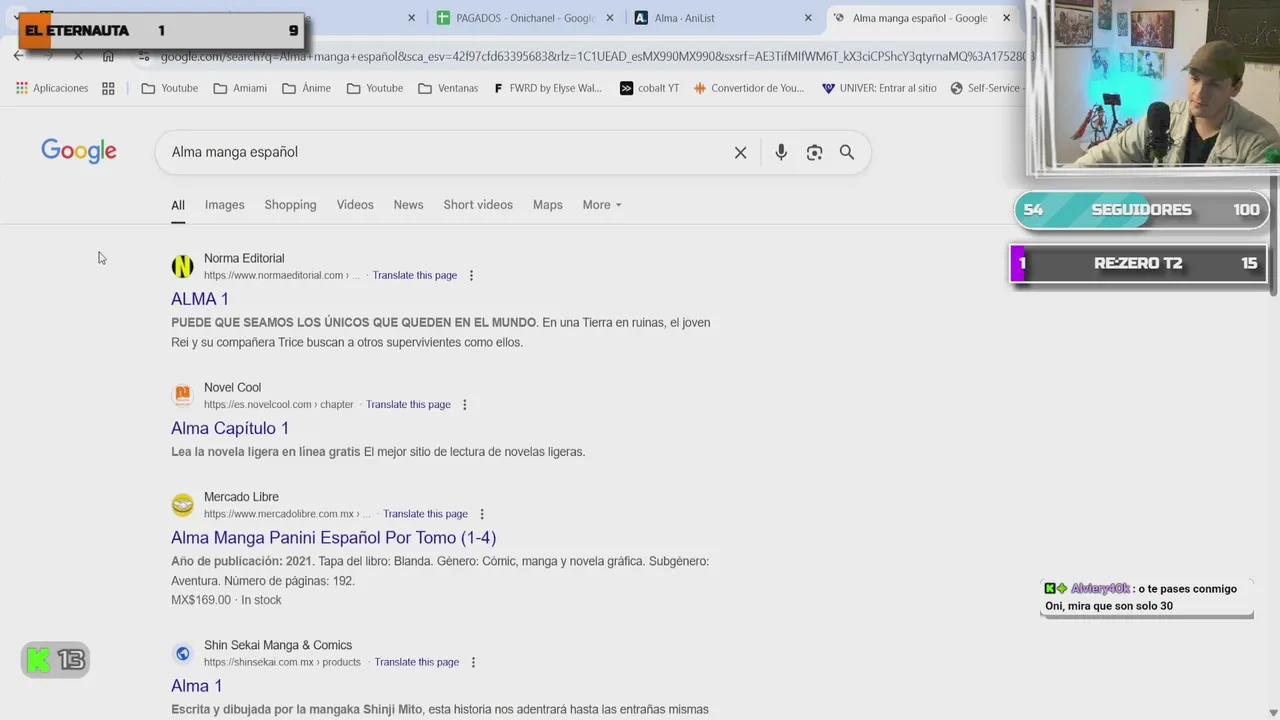This screenshot has width=1280, height=720.
Task: Click Norma Editorial site name text
Action: pos(244,258)
